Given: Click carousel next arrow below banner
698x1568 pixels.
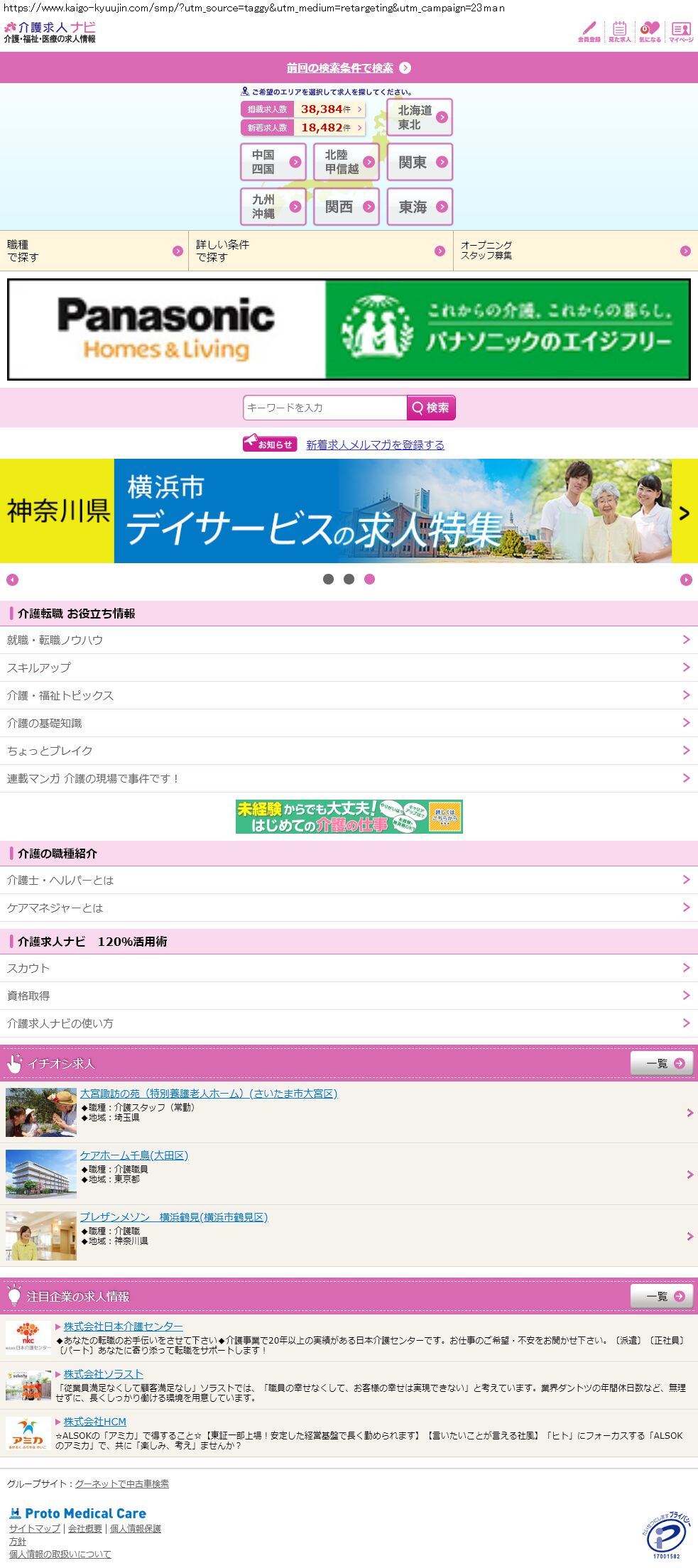Looking at the screenshot, I should point(686,579).
